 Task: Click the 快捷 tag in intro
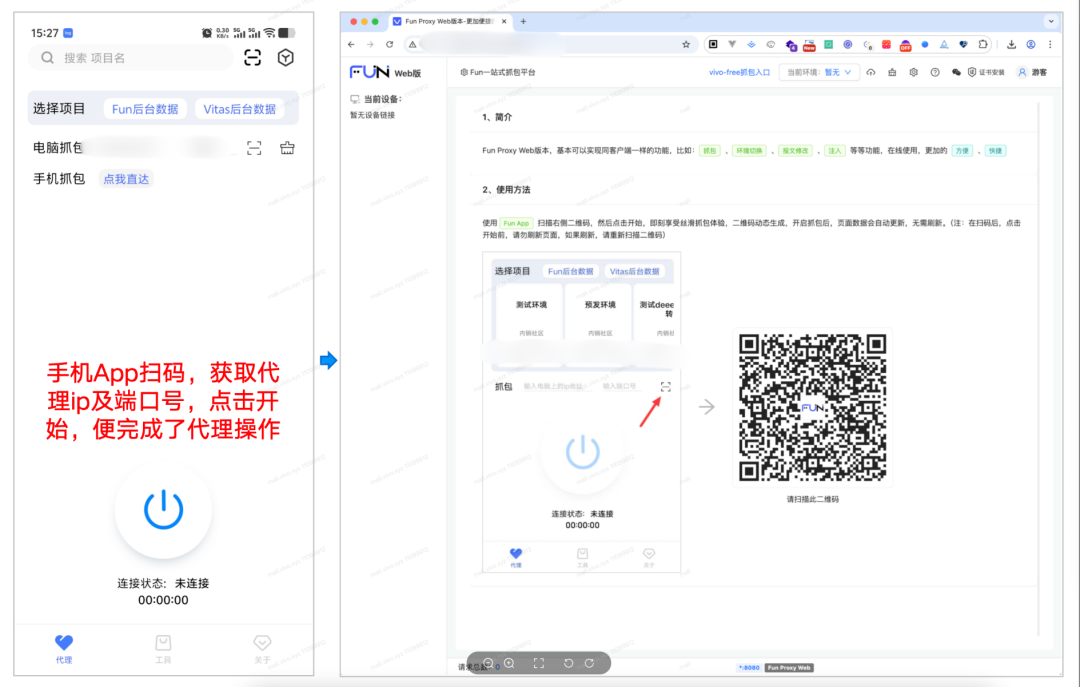(x=995, y=151)
